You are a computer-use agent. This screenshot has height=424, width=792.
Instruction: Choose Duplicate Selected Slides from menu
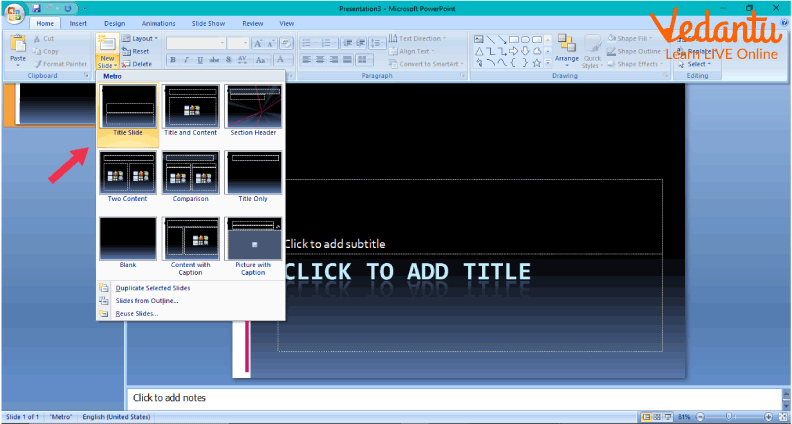coord(152,288)
